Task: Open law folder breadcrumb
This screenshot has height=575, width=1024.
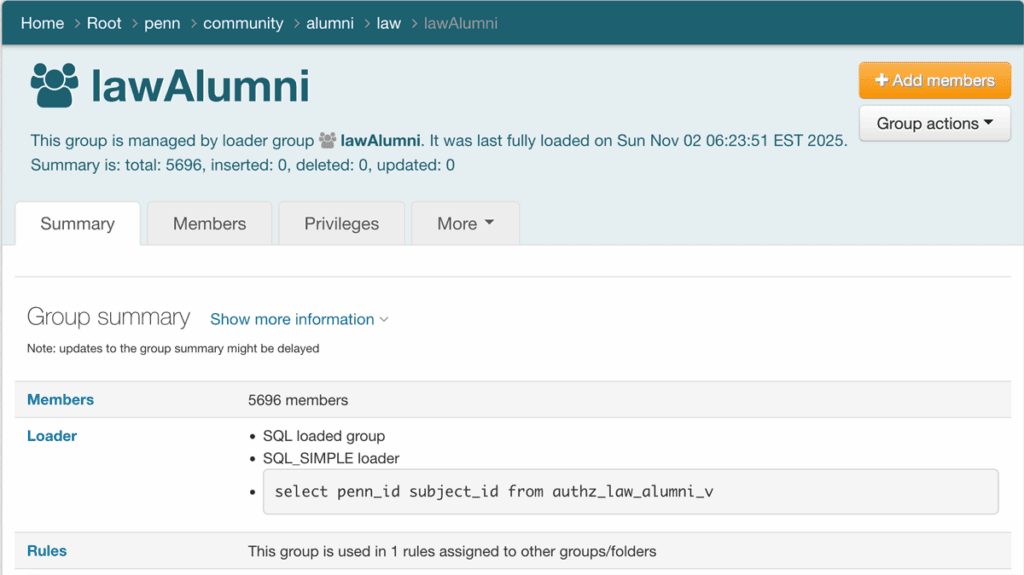Action: pyautogui.click(x=389, y=24)
